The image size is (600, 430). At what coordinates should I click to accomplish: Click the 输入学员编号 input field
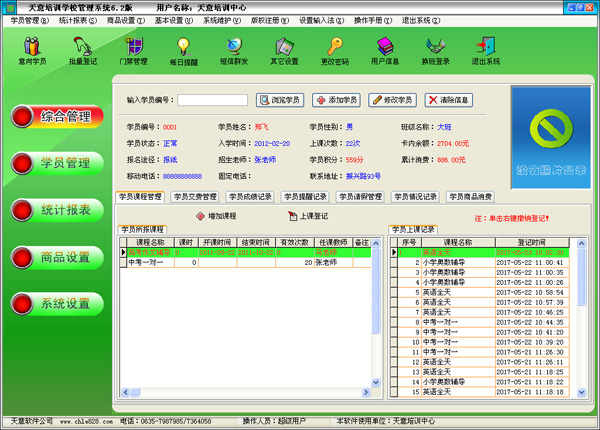click(x=212, y=100)
